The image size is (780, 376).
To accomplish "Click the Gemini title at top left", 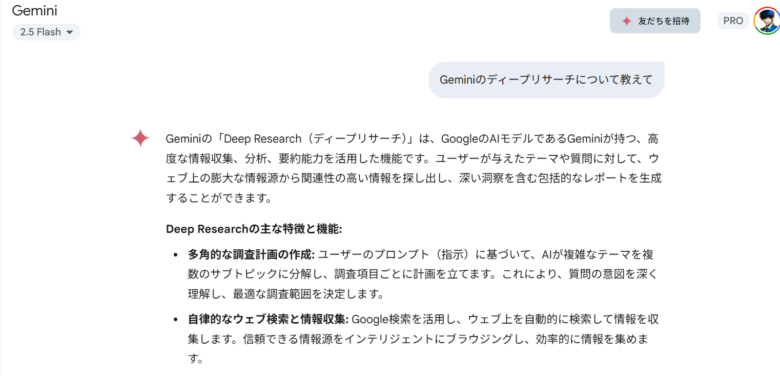I will (x=36, y=10).
